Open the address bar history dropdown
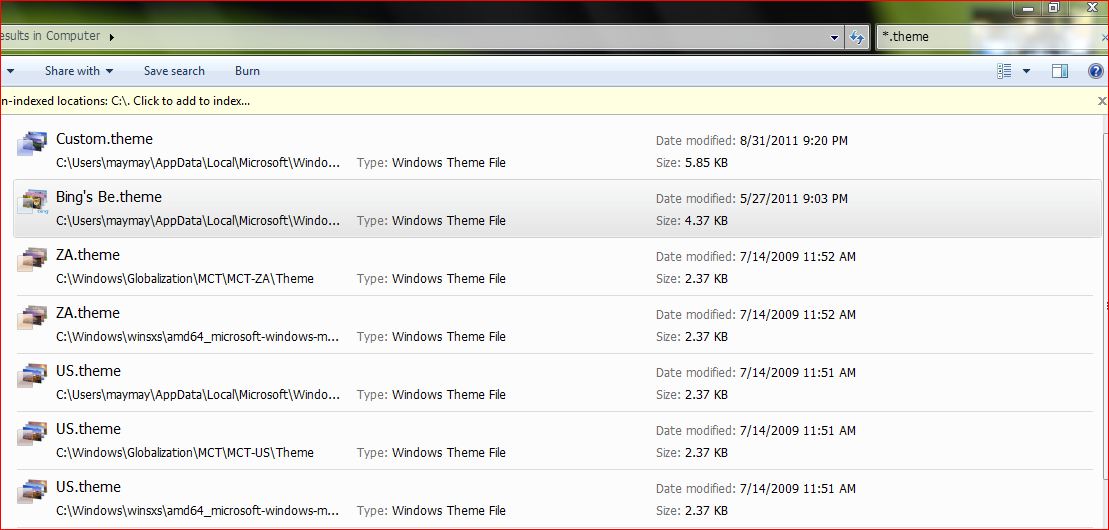 pyautogui.click(x=835, y=38)
